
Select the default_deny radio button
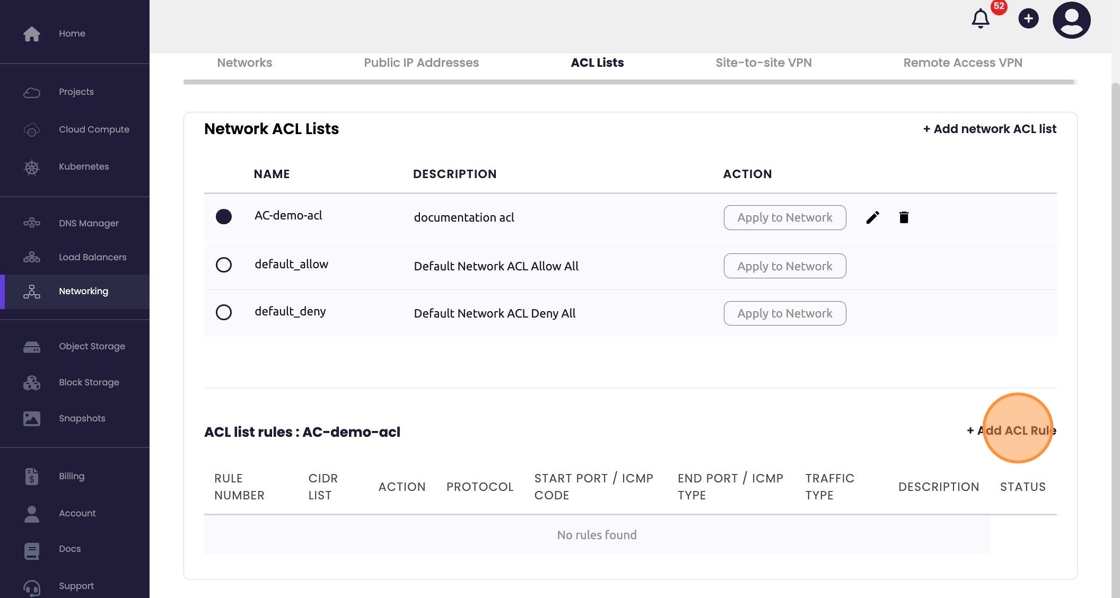click(x=224, y=312)
